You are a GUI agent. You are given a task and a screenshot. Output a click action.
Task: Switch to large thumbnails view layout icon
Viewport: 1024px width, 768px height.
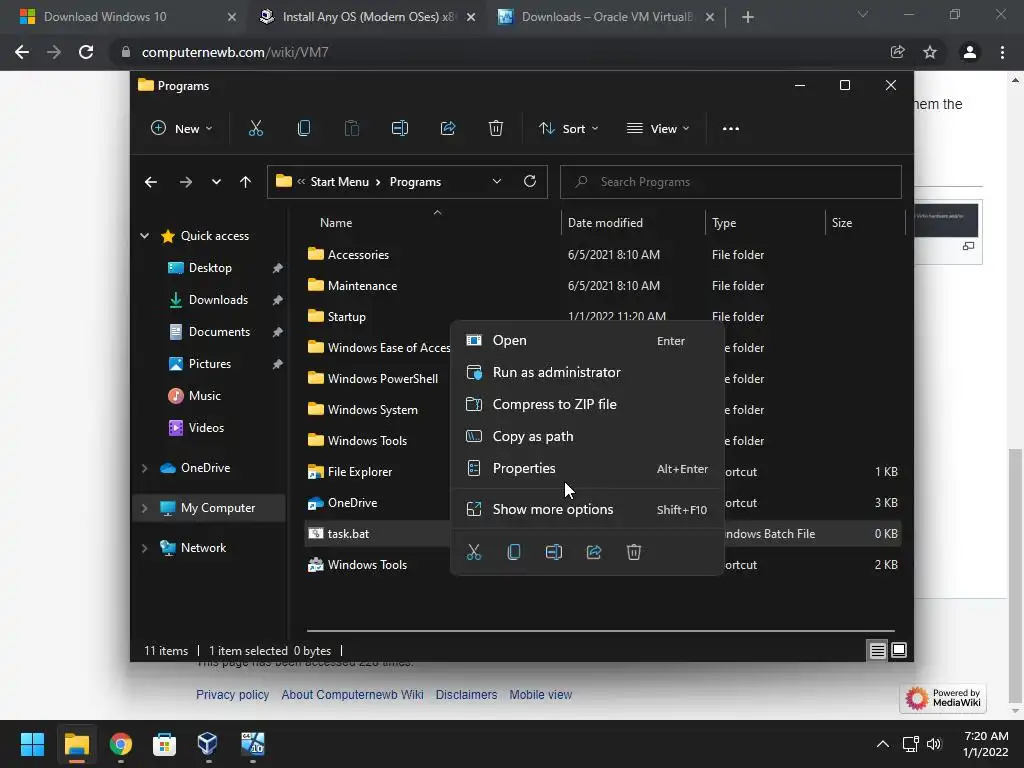click(899, 650)
